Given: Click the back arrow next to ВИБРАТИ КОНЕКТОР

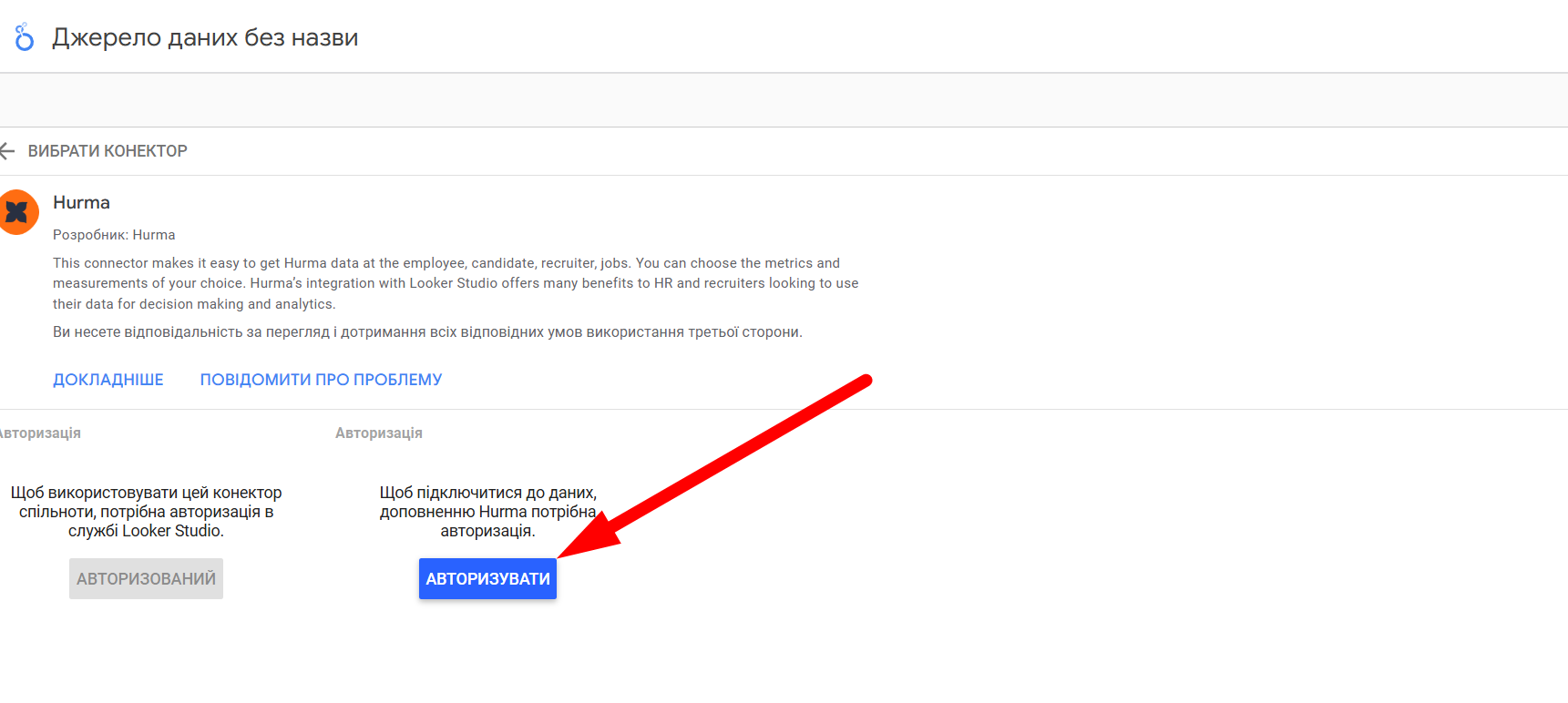Looking at the screenshot, I should pyautogui.click(x=7, y=151).
